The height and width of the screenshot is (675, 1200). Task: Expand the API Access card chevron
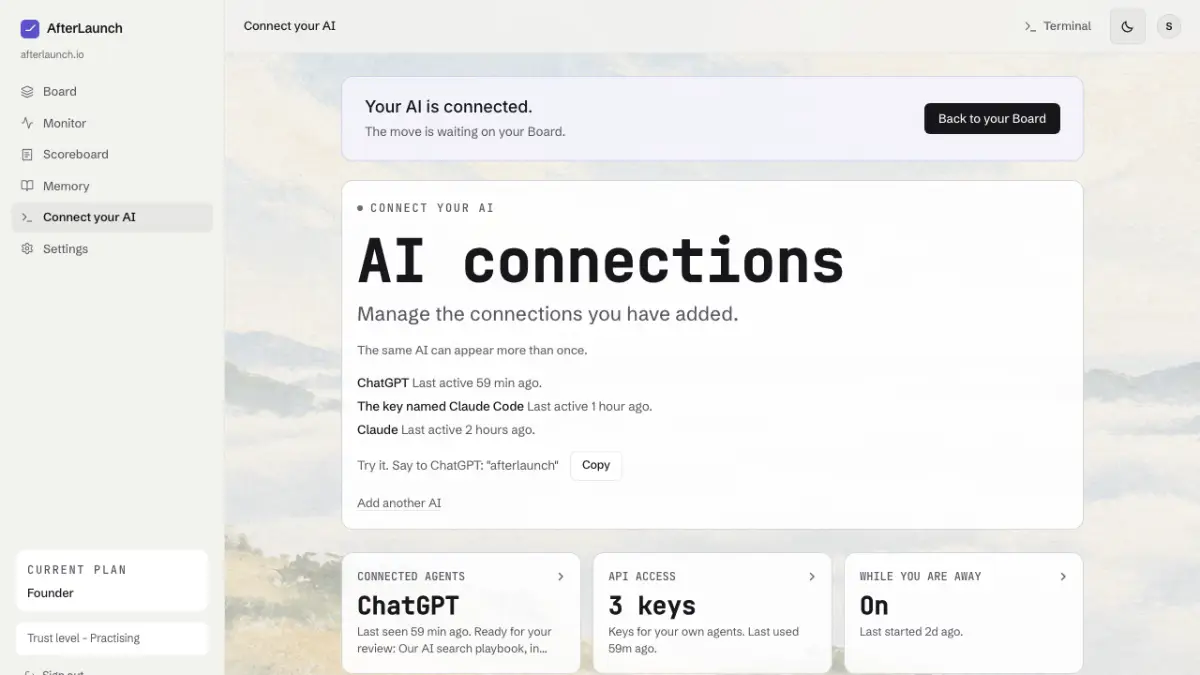point(812,576)
